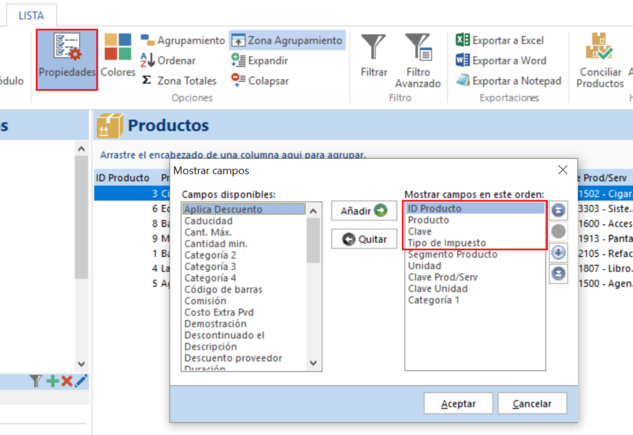Viewport: 633px width, 435px height.
Task: Click the available fields scrollbar thumb
Action: click(313, 241)
